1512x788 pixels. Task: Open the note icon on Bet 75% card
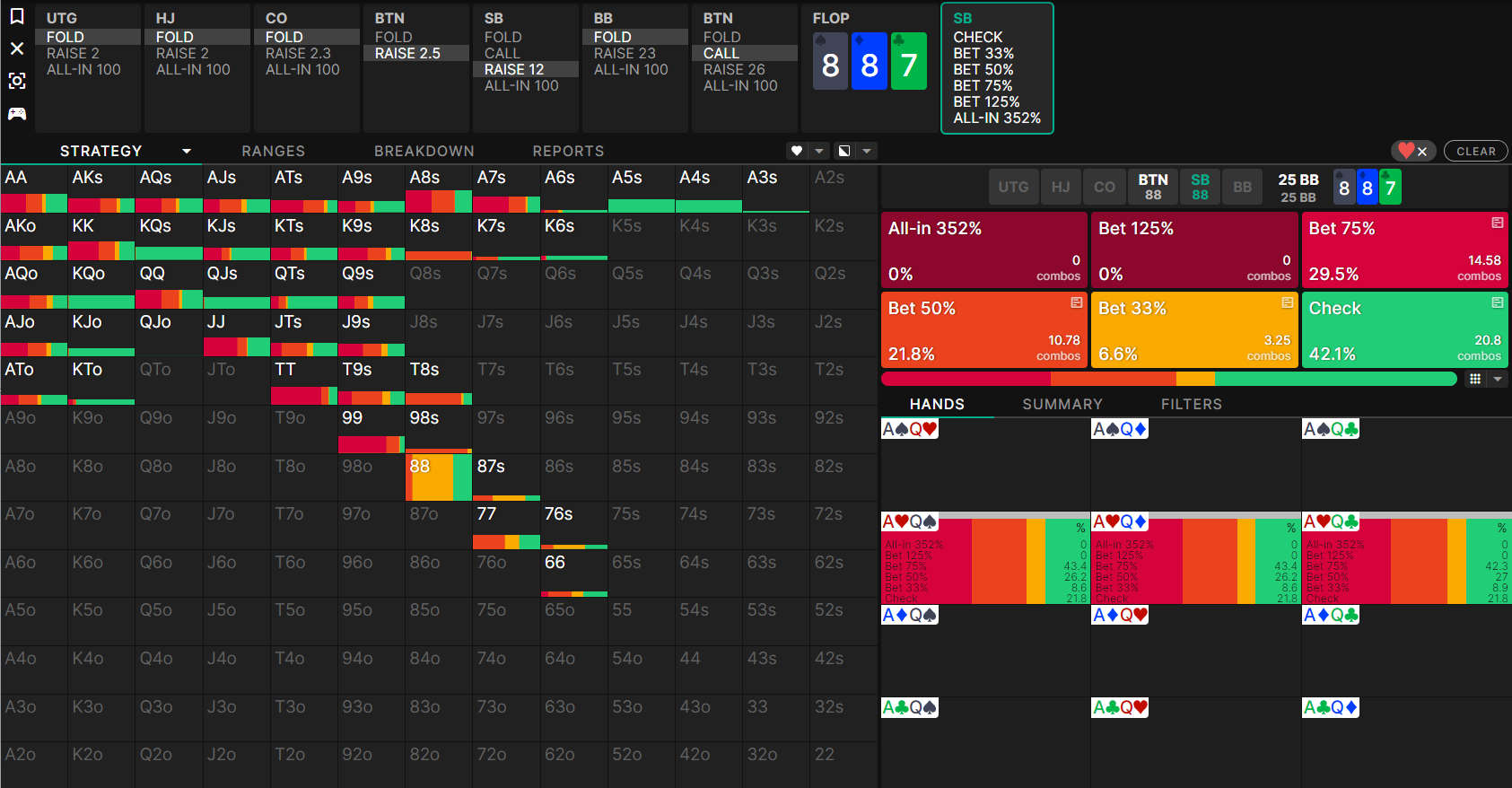(1498, 223)
